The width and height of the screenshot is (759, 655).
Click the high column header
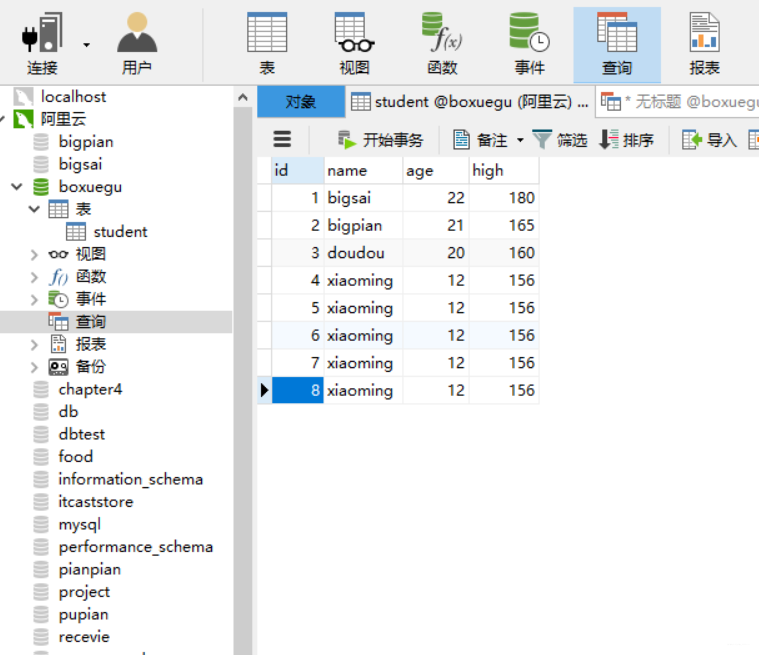503,170
